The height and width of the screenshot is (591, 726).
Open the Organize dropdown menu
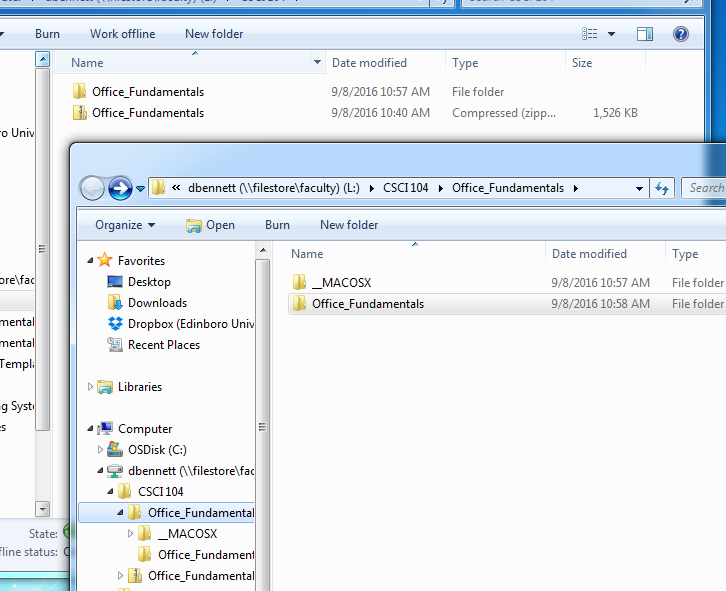click(125, 225)
